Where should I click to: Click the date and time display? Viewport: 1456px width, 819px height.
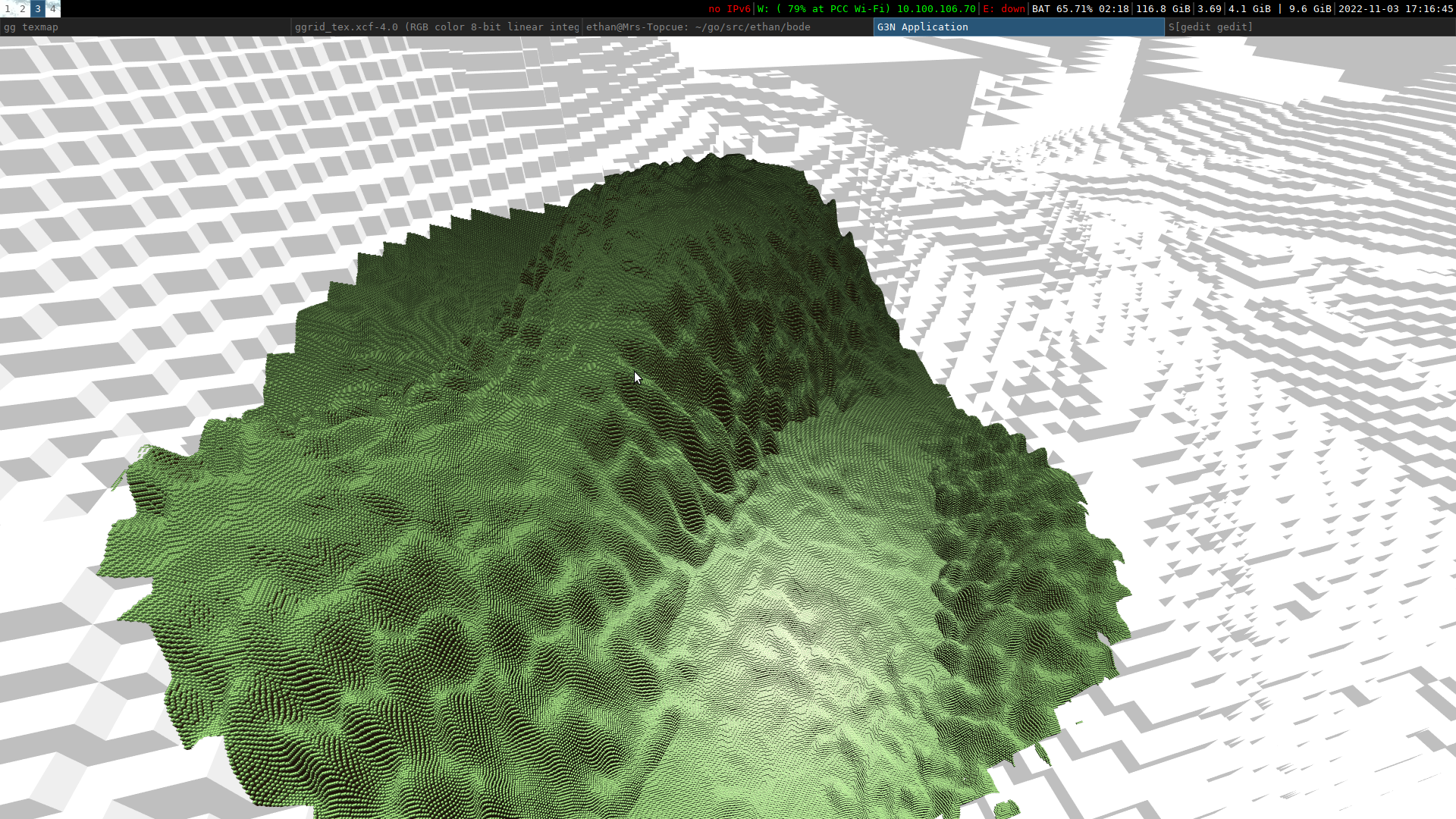pyautogui.click(x=1395, y=9)
